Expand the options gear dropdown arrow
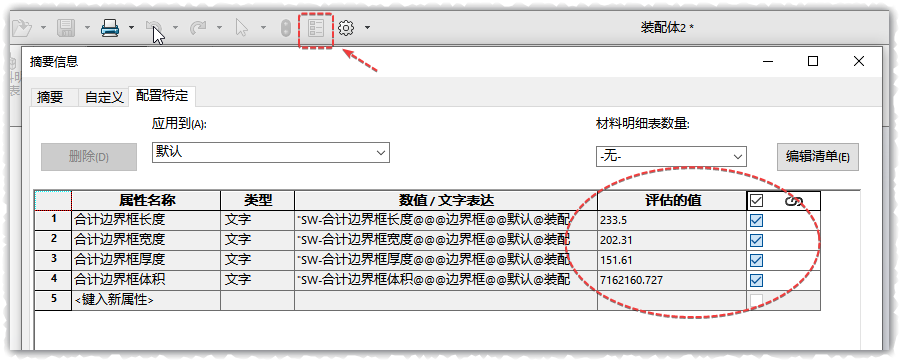The width and height of the screenshot is (900, 361). pos(367,27)
